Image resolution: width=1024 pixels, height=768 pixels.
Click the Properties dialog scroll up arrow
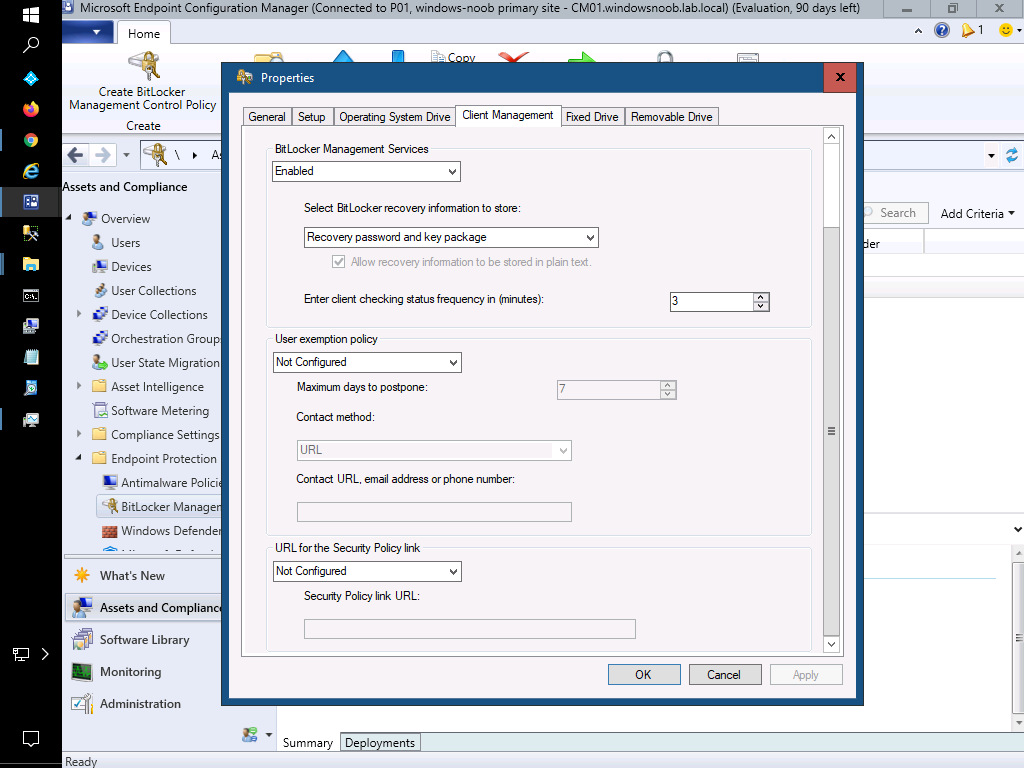click(x=831, y=136)
